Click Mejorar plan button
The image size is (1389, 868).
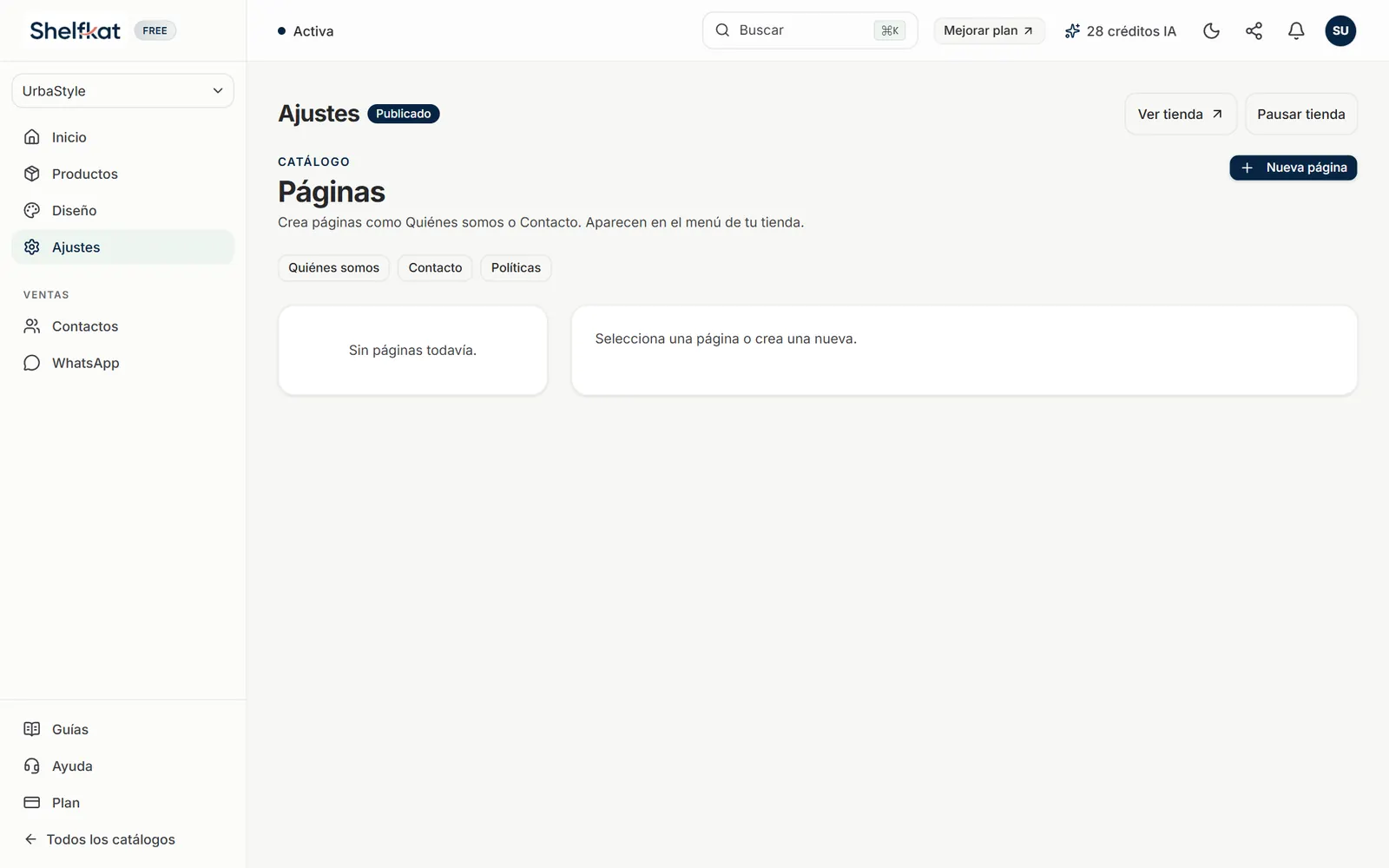pyautogui.click(x=989, y=30)
